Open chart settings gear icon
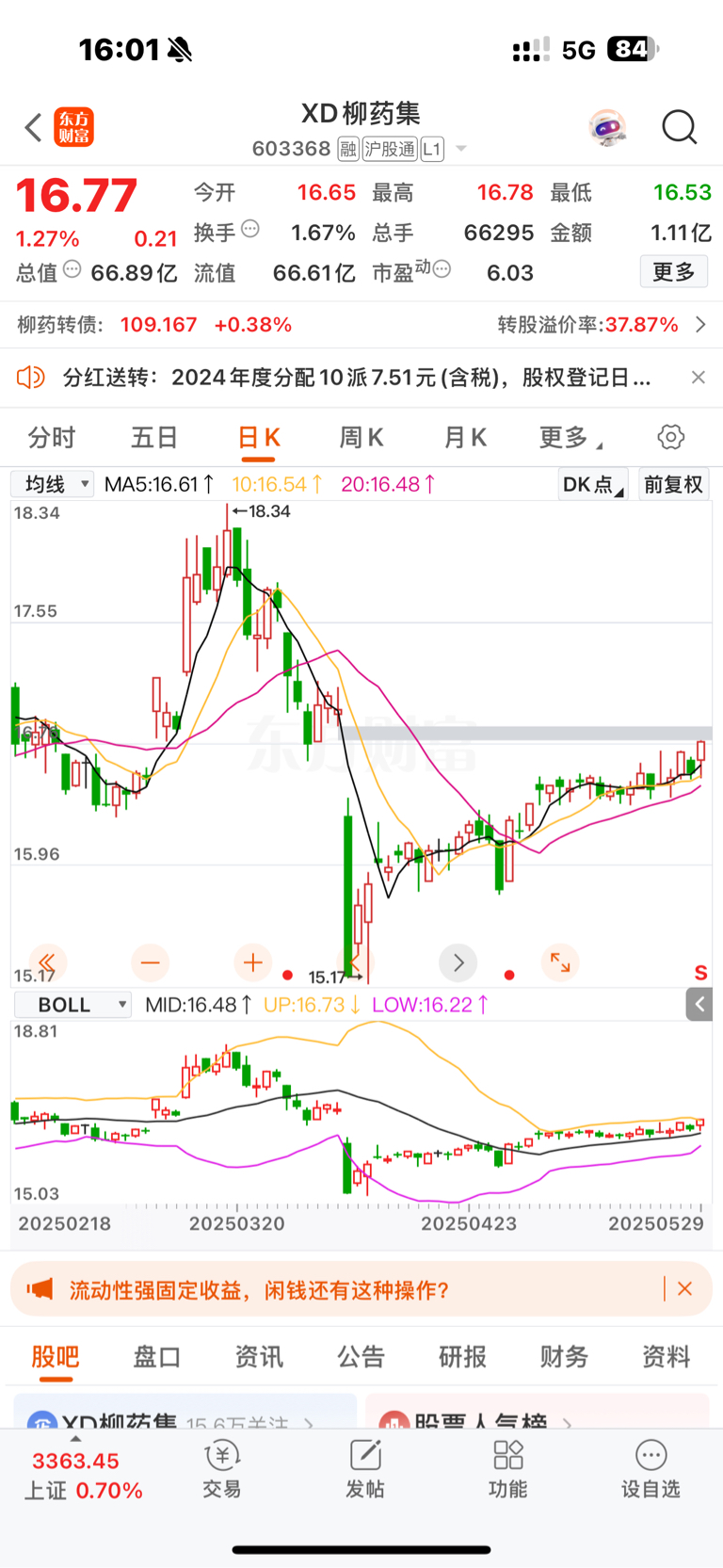This screenshot has height=1568, width=723. 671,437
